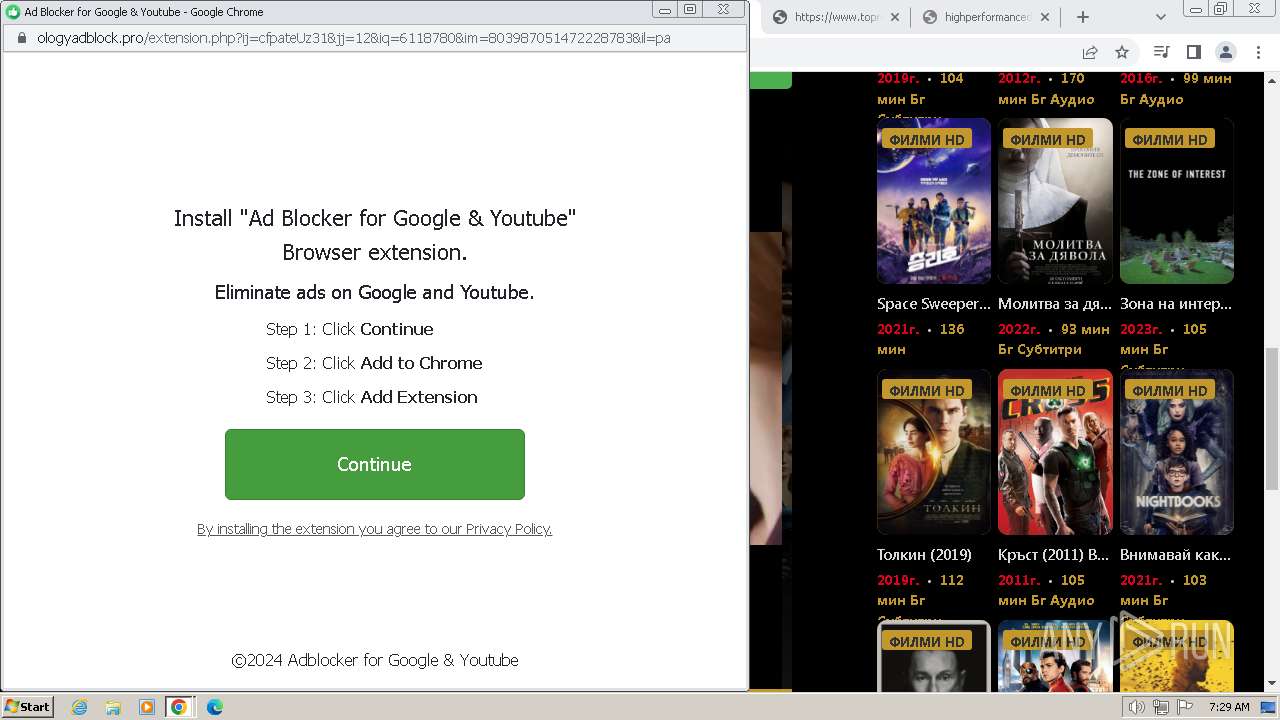Close the https://www.top... tab
Screen dimensions: 1280x720
[894, 17]
